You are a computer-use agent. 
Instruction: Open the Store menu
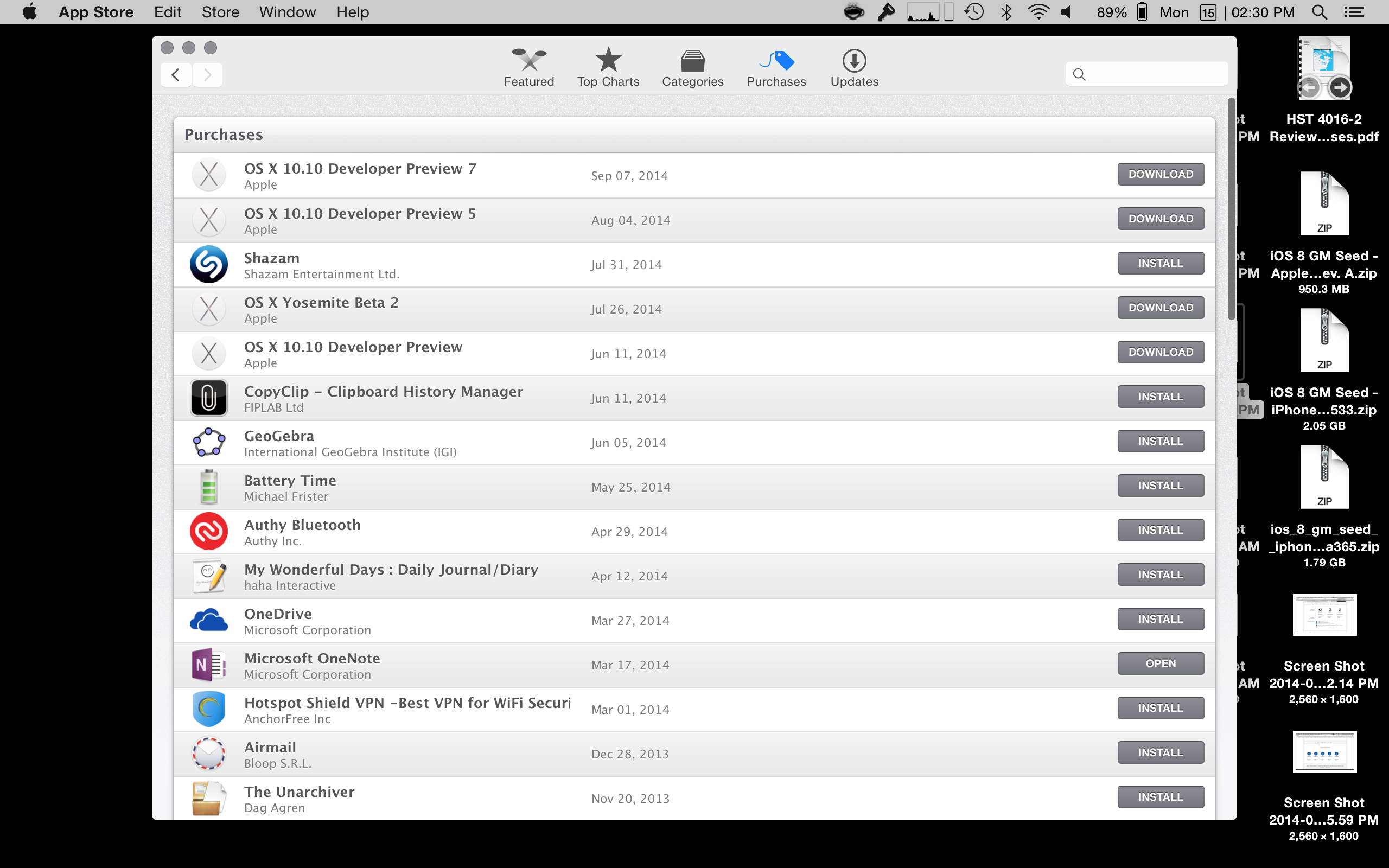(x=220, y=12)
